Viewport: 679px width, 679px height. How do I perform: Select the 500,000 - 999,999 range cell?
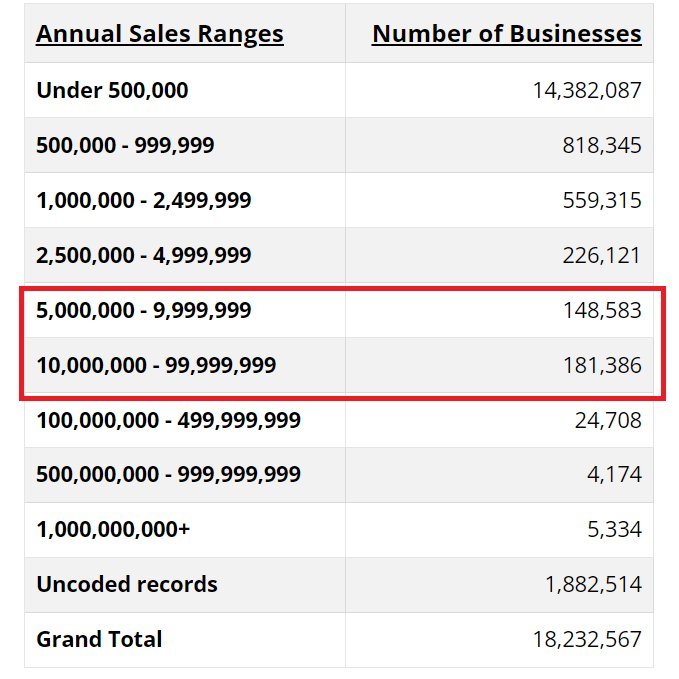click(x=125, y=145)
